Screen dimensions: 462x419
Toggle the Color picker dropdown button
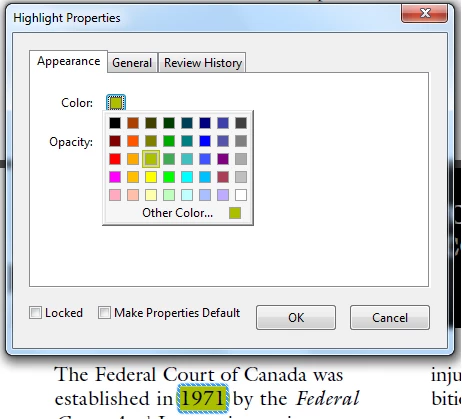point(116,102)
